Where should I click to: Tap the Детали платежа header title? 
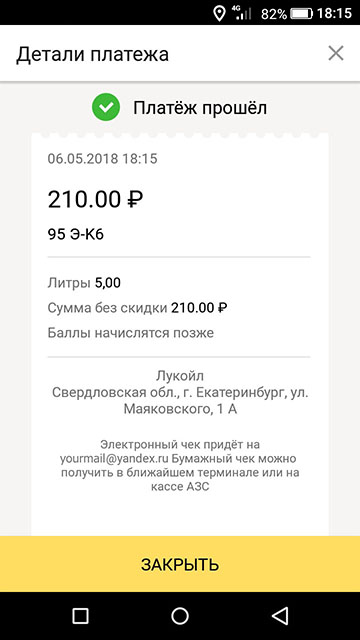tap(92, 54)
